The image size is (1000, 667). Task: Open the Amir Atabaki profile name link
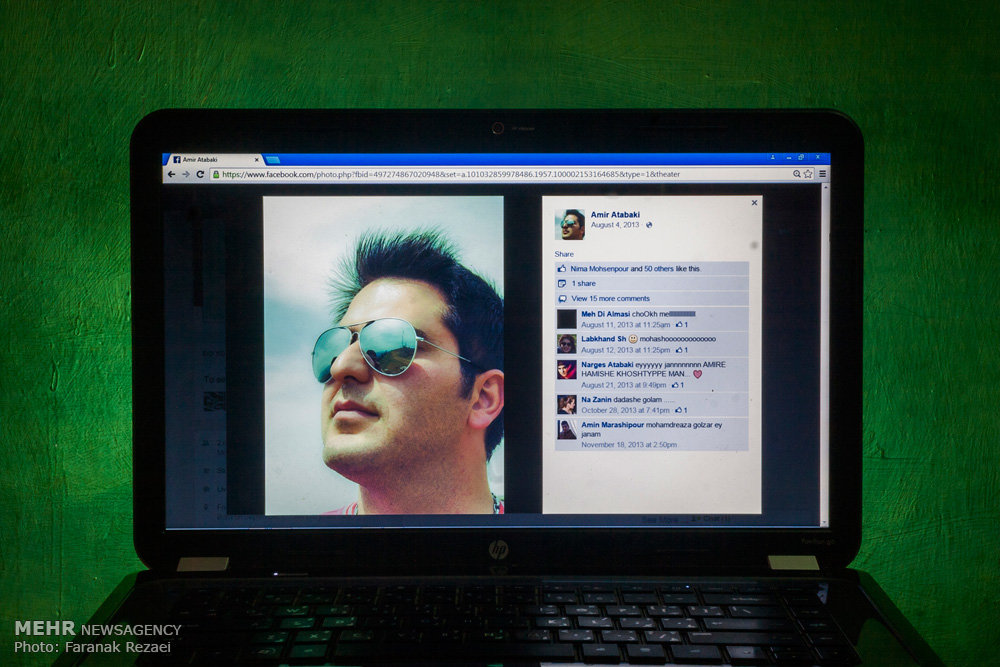(615, 215)
